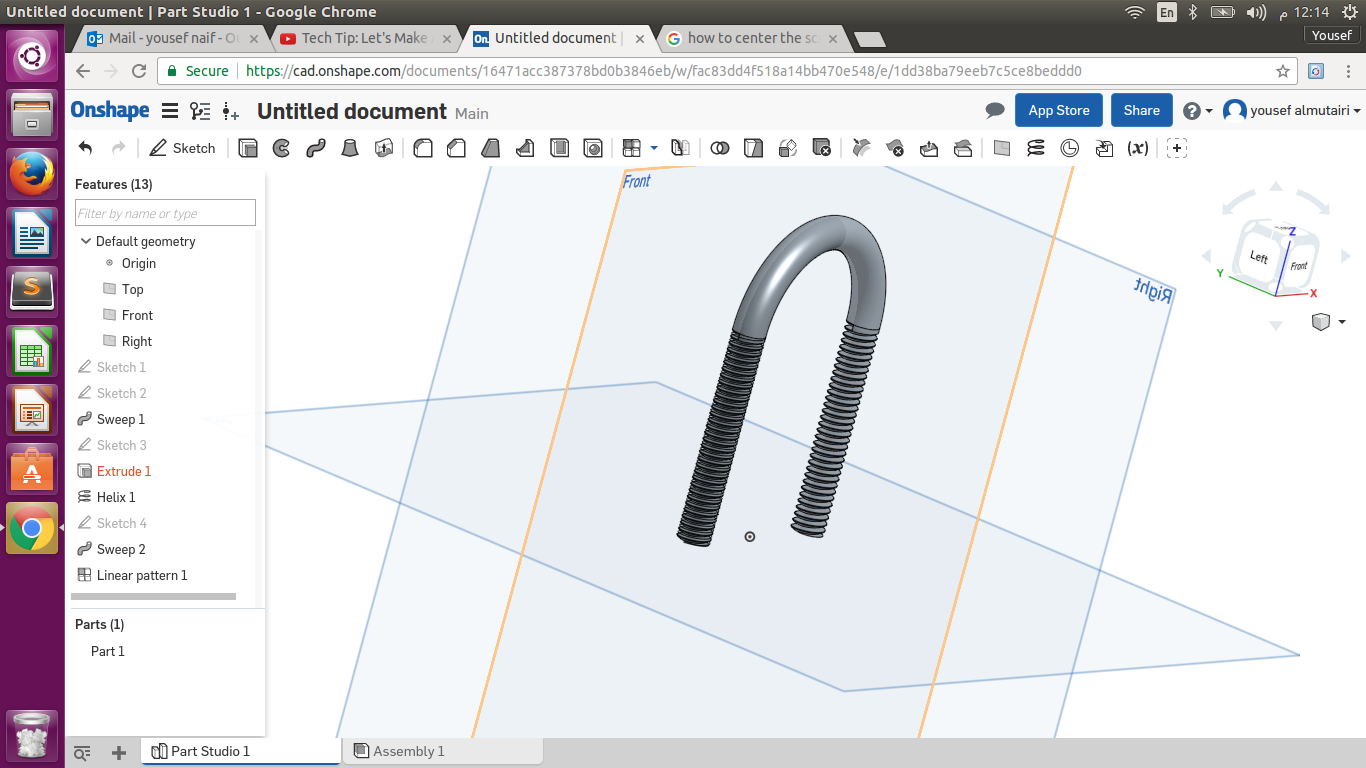Screen dimensions: 1366x768
Task: Select the Linear pattern toolbar icon
Action: pyautogui.click(x=632, y=148)
